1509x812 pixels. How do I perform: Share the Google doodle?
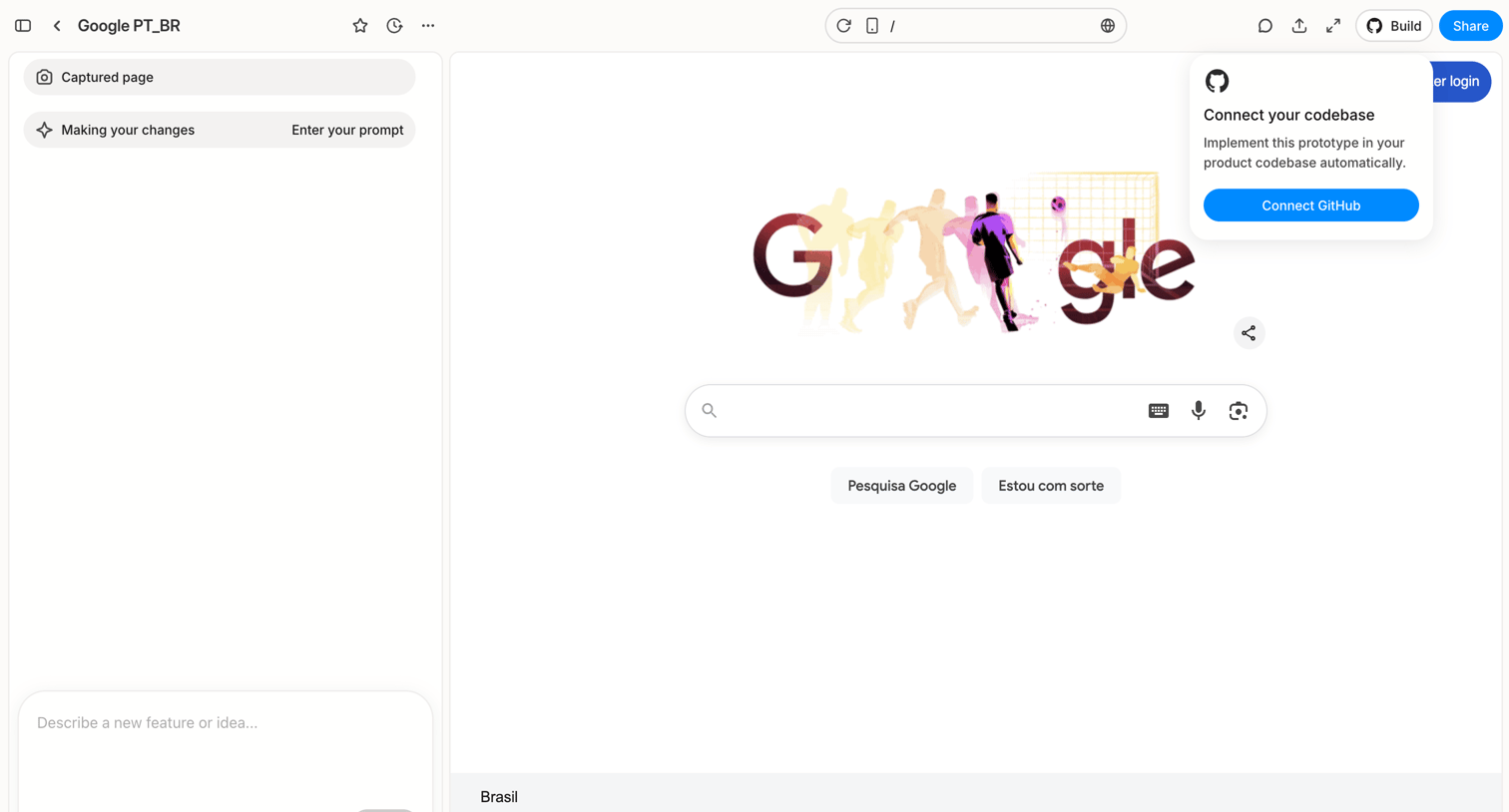(1249, 333)
